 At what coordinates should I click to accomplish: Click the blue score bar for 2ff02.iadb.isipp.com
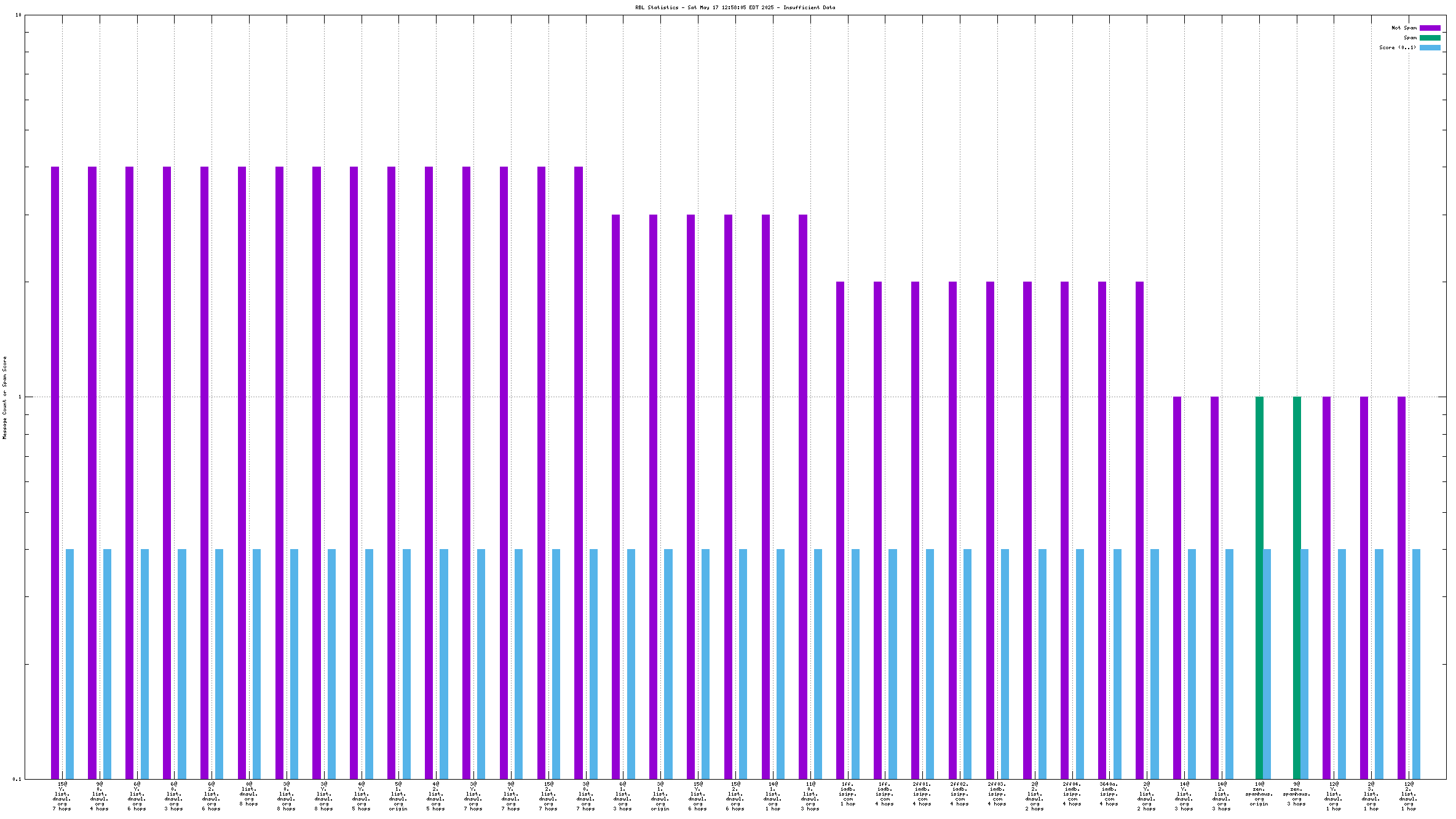968,664
